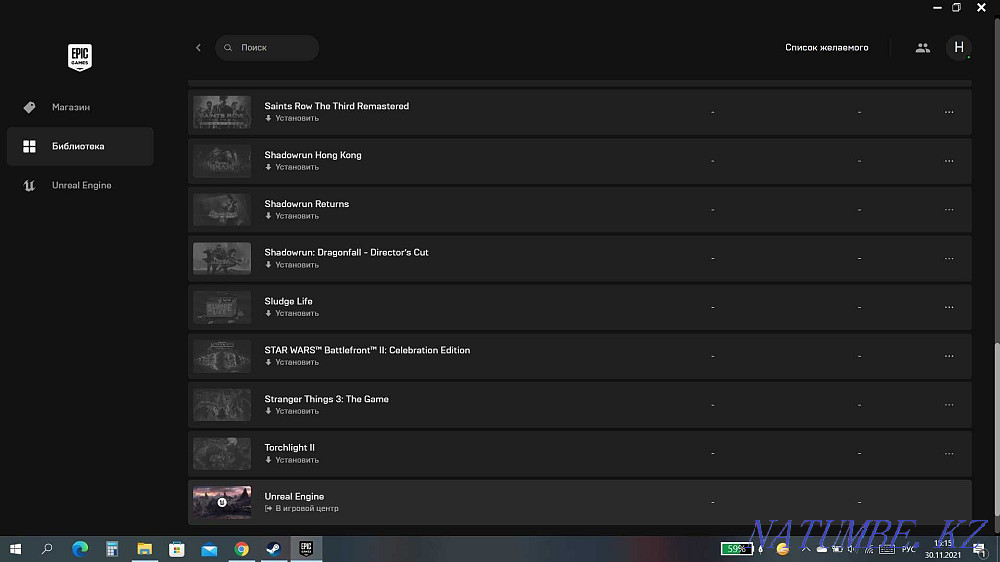Go back using the left chevron arrow
This screenshot has height=562, width=1000.
coord(198,48)
